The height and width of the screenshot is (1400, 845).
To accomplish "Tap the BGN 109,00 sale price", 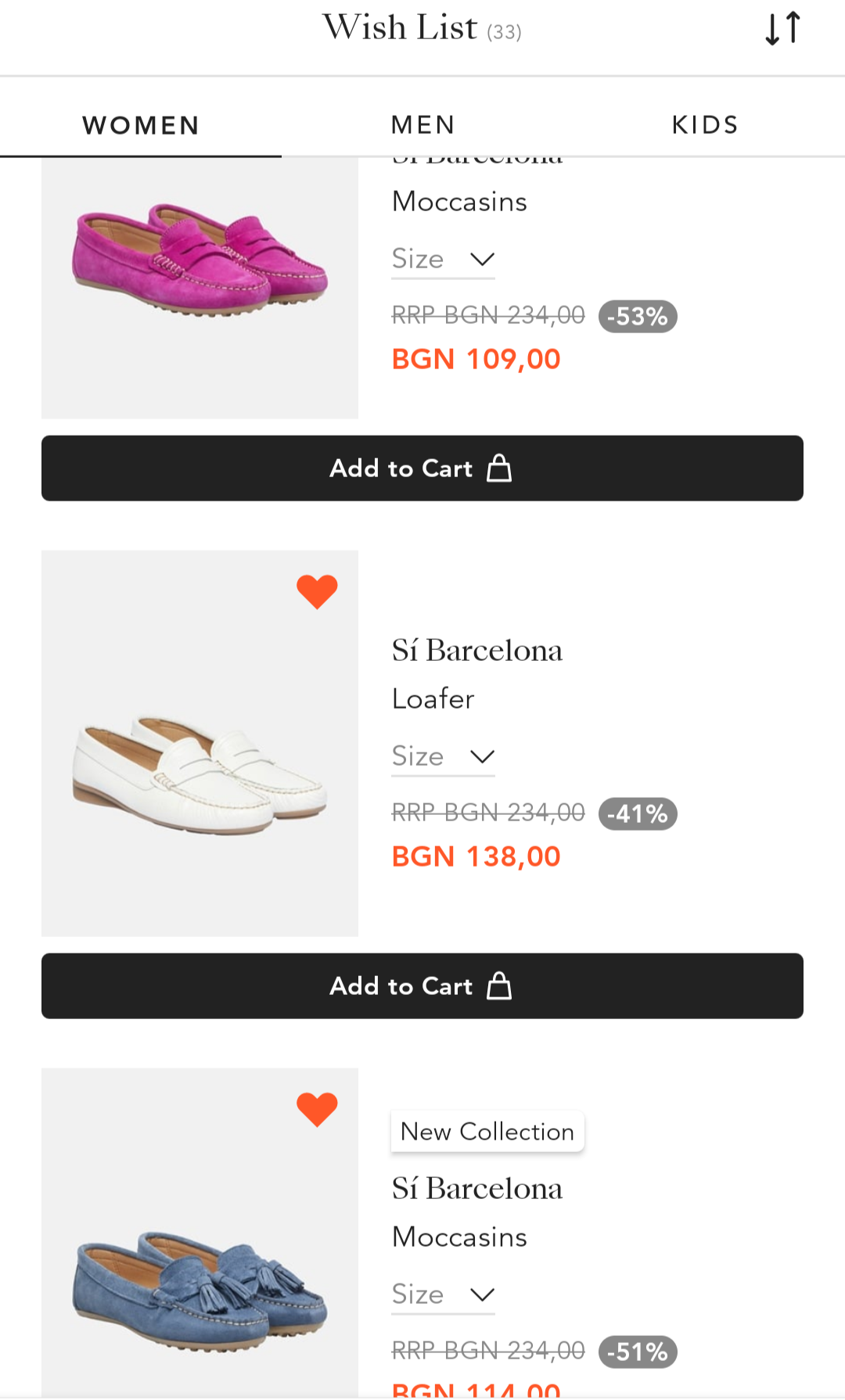I will [476, 360].
